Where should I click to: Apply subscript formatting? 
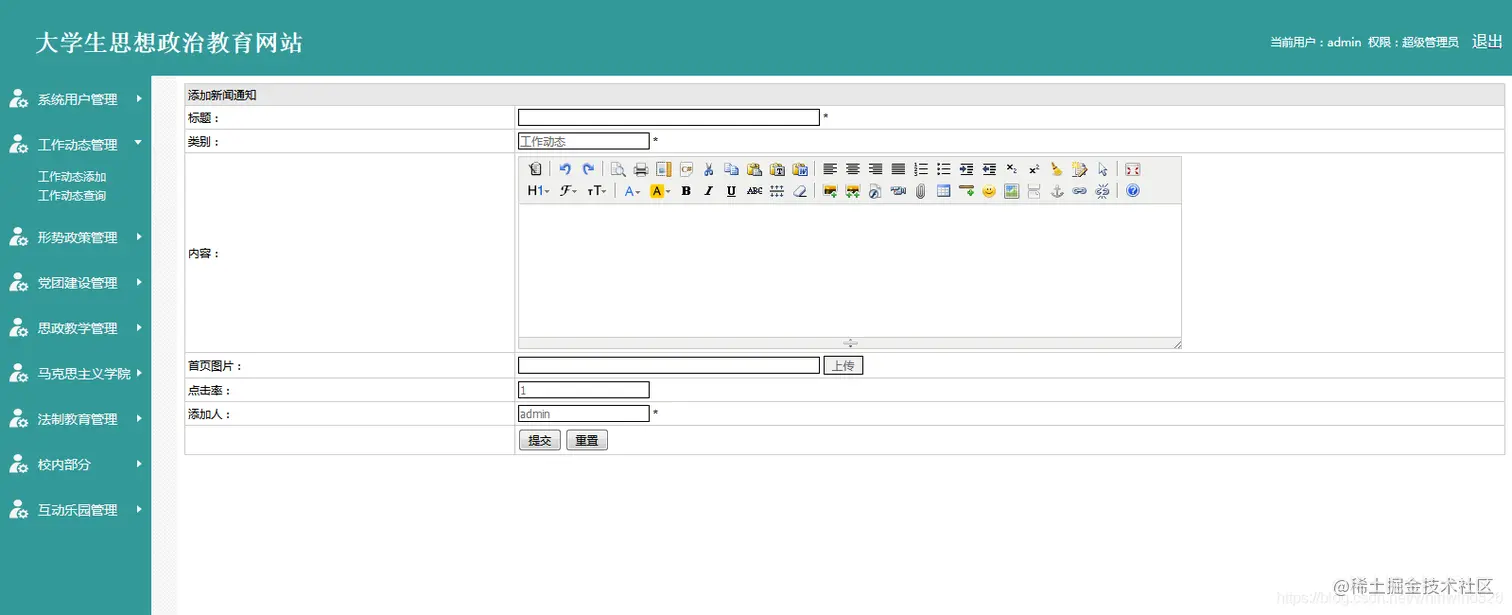pyautogui.click(x=1012, y=169)
